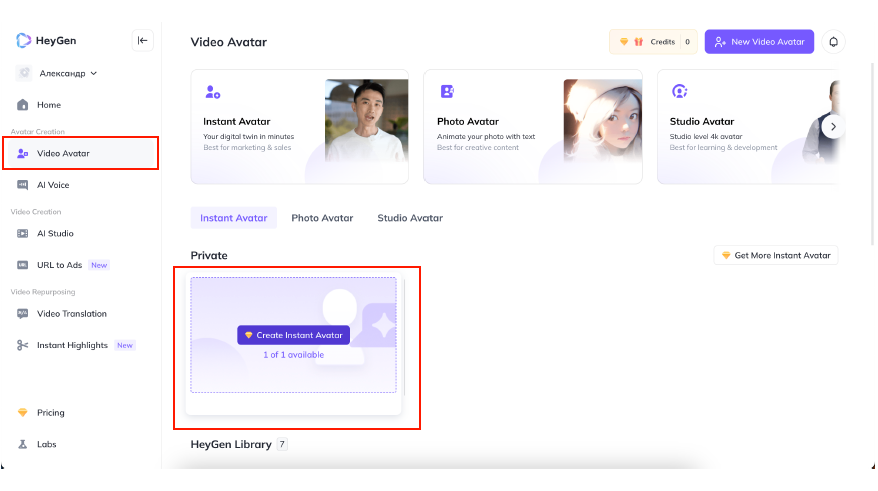
Task: Click the HeyGen logo icon
Action: [x=24, y=40]
